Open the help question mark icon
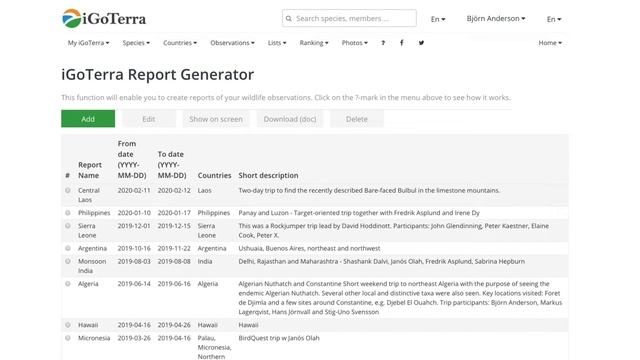The image size is (640, 360). pos(383,43)
